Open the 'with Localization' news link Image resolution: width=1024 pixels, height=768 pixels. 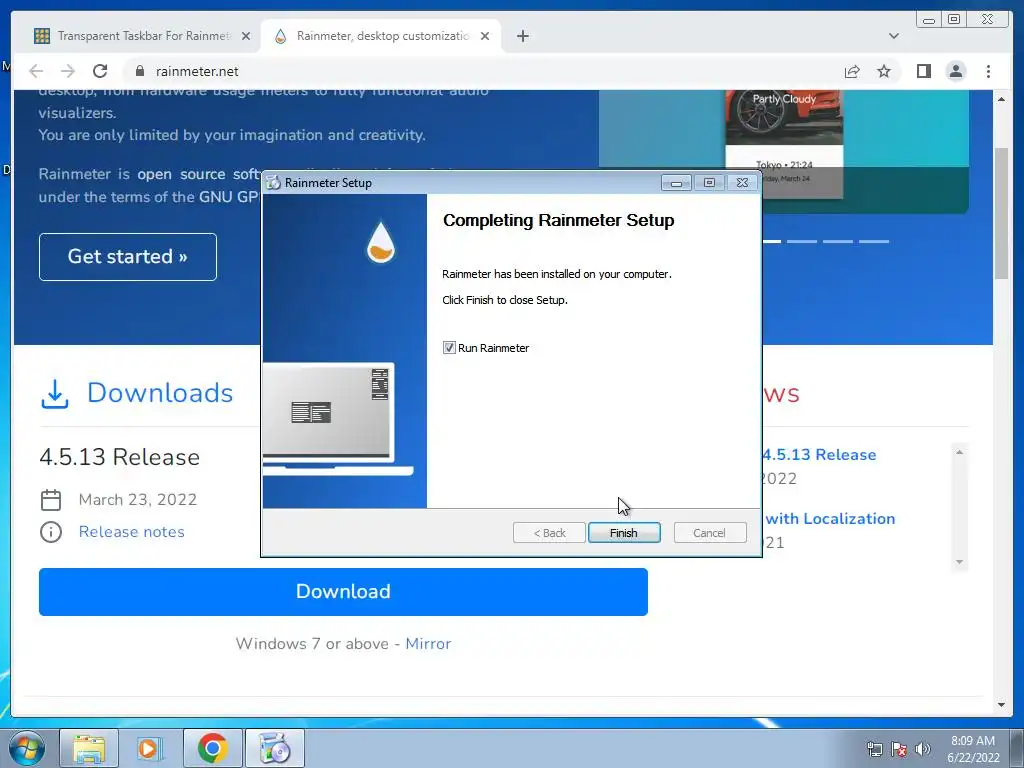[829, 519]
